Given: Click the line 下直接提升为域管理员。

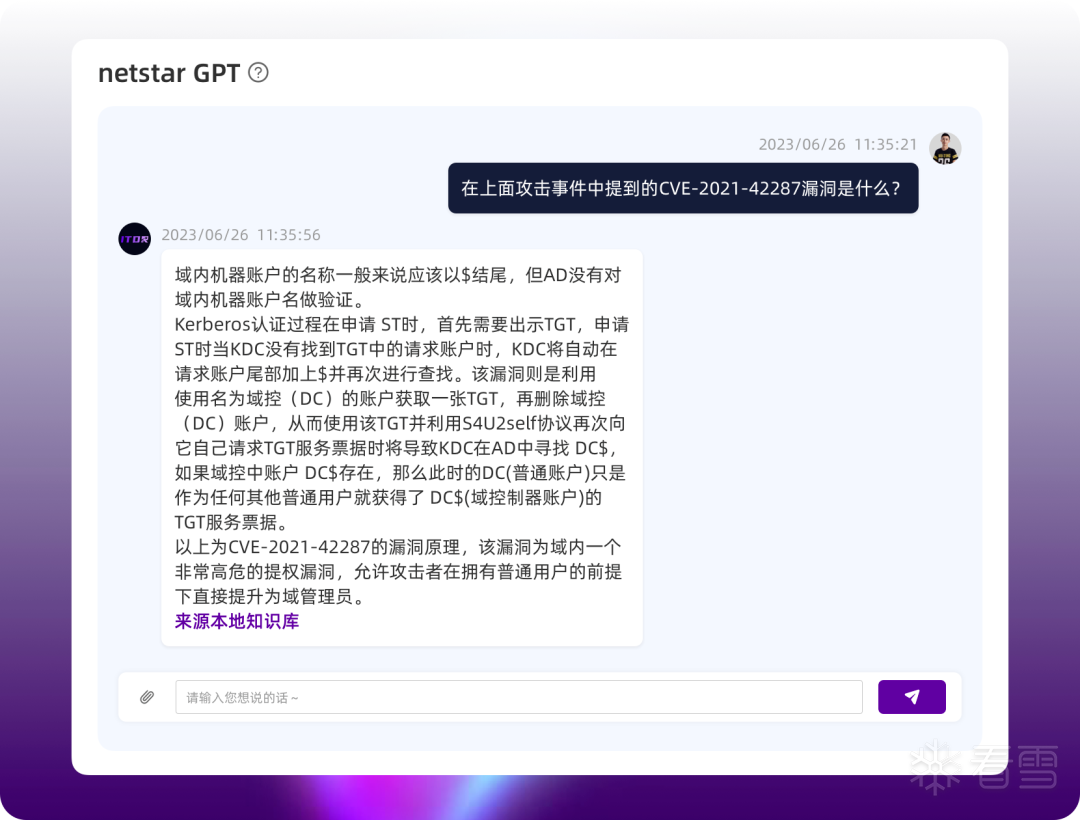Looking at the screenshot, I should 270,597.
